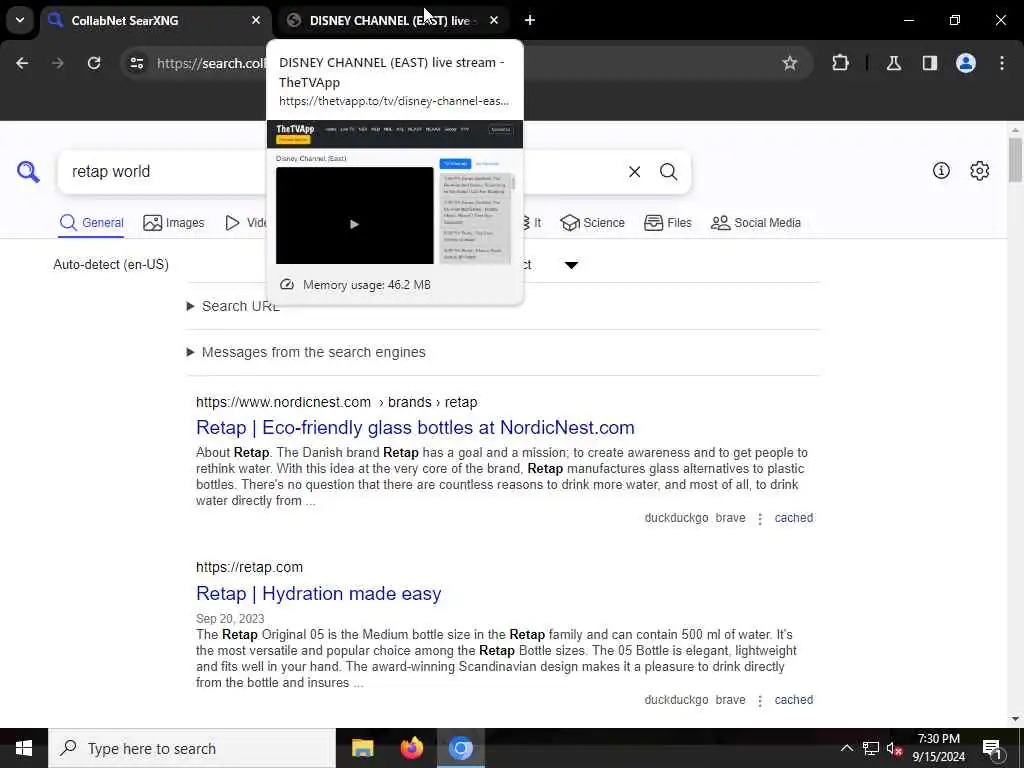The width and height of the screenshot is (1024, 768).
Task: Open the Auto-detect (en-US) language dropdown
Action: coord(111,264)
